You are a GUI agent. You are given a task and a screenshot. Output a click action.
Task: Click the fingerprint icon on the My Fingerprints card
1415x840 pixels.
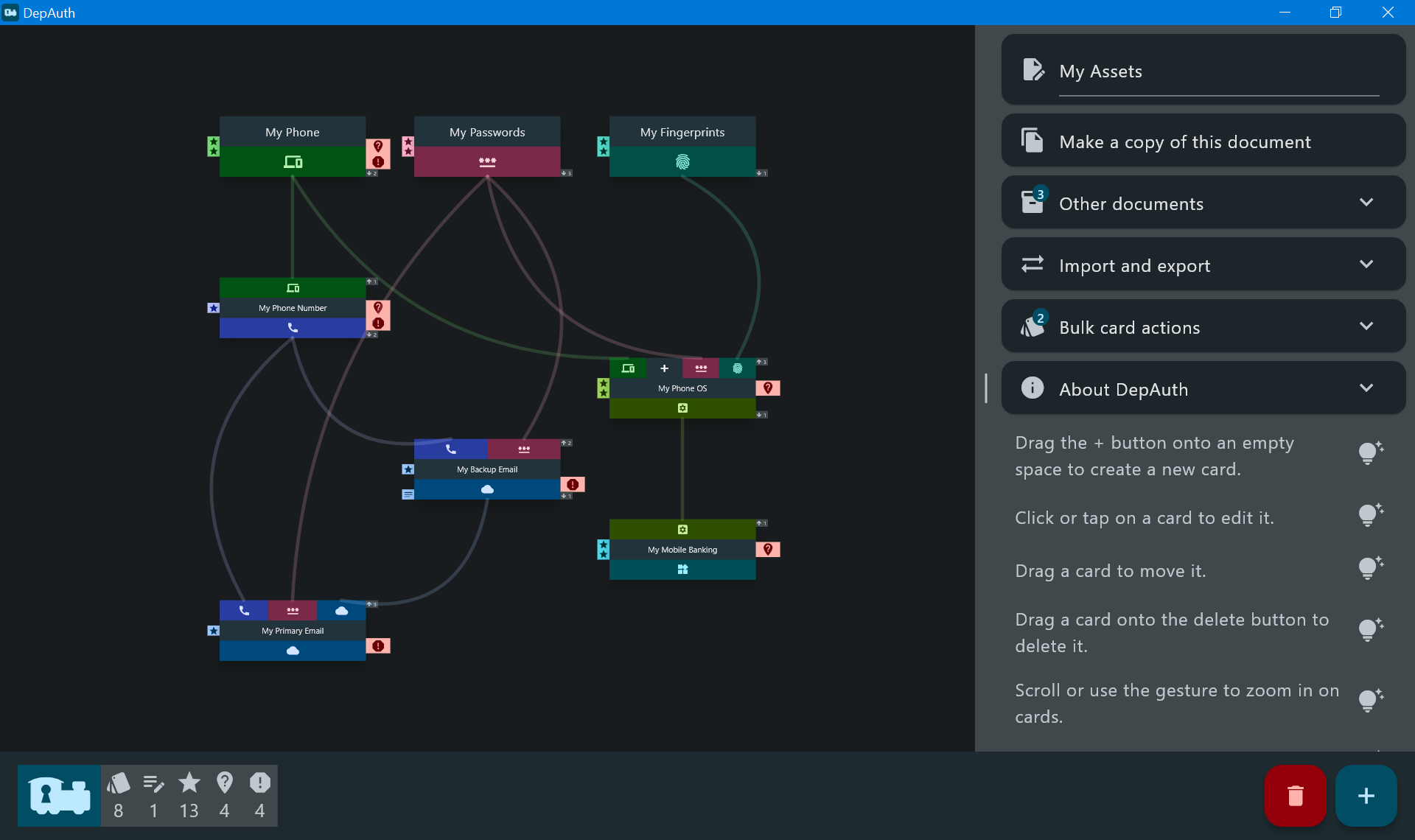coord(682,161)
